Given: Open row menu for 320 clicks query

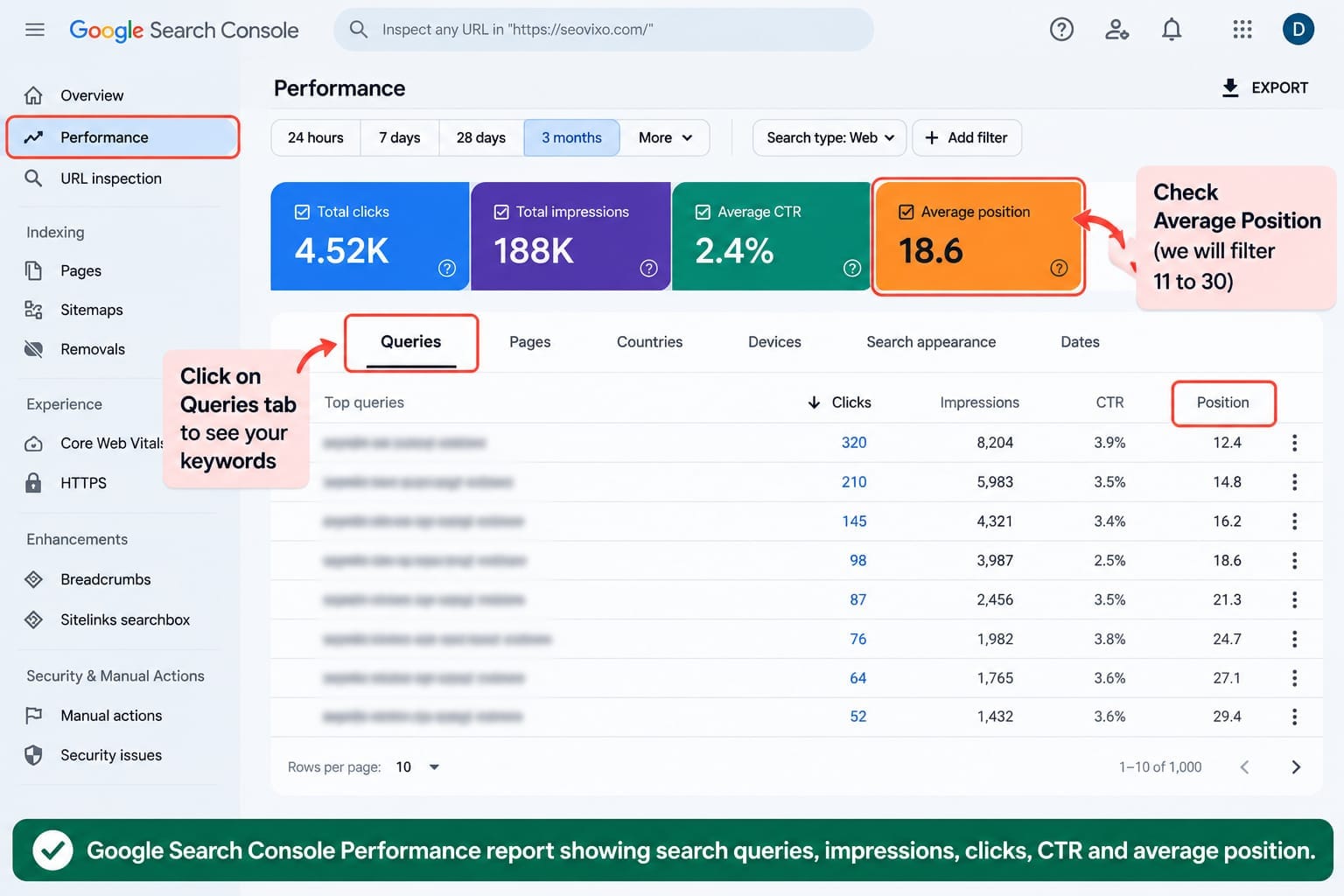Looking at the screenshot, I should point(1294,443).
